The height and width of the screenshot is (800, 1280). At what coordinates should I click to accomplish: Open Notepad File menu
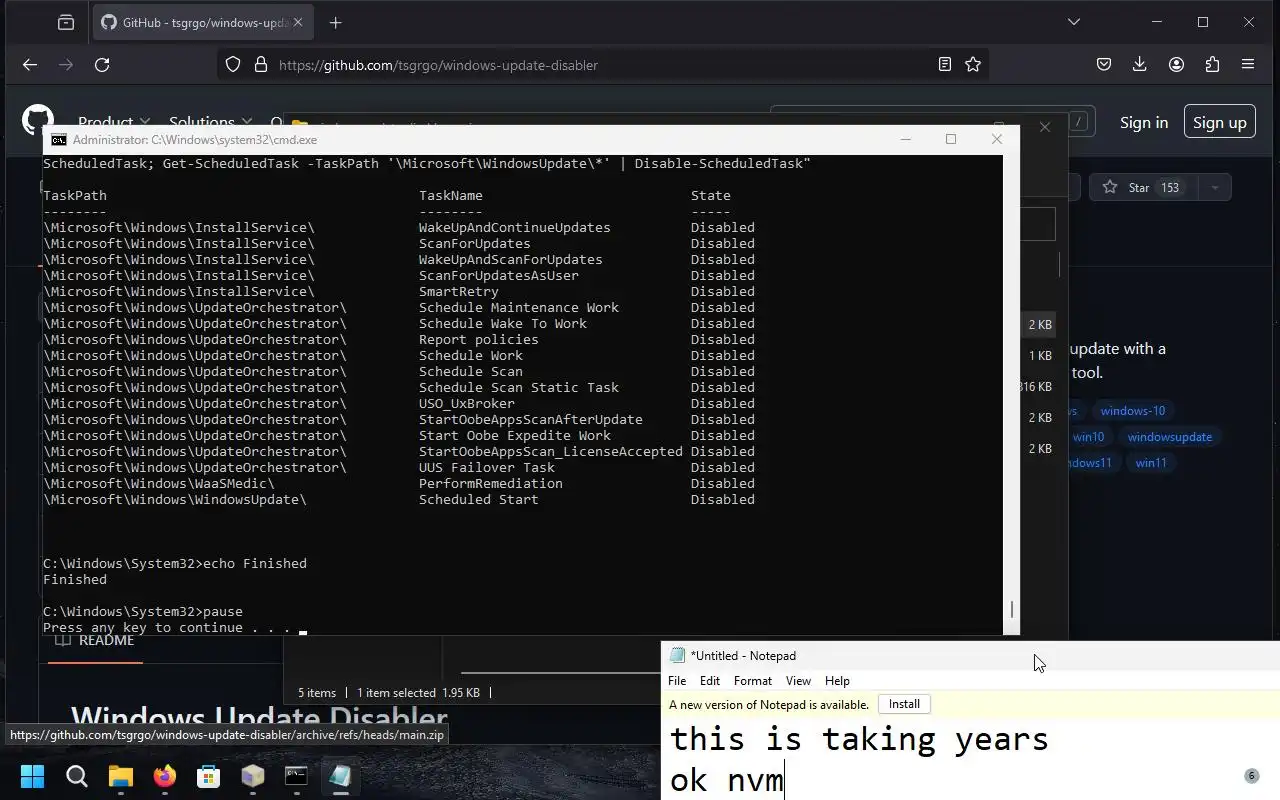[677, 681]
